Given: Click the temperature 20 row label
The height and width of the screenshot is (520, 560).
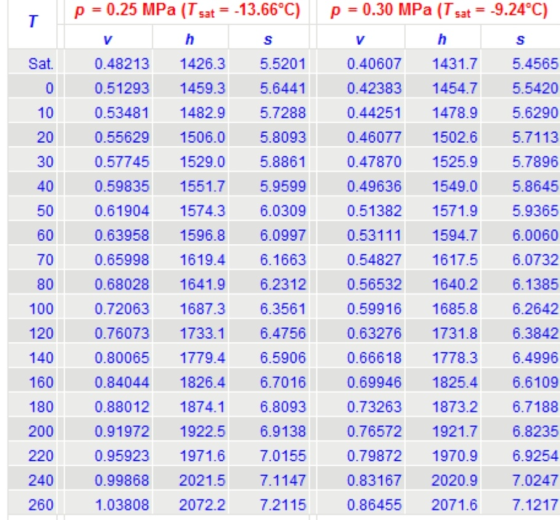Looking at the screenshot, I should click(x=45, y=137).
